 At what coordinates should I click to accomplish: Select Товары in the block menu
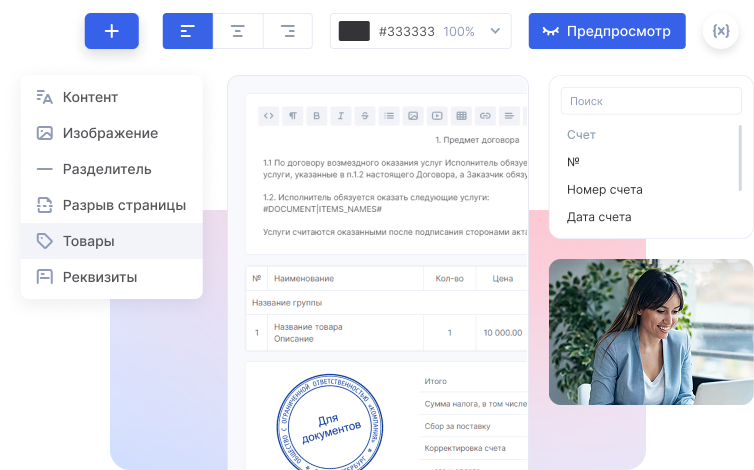[x=112, y=241]
